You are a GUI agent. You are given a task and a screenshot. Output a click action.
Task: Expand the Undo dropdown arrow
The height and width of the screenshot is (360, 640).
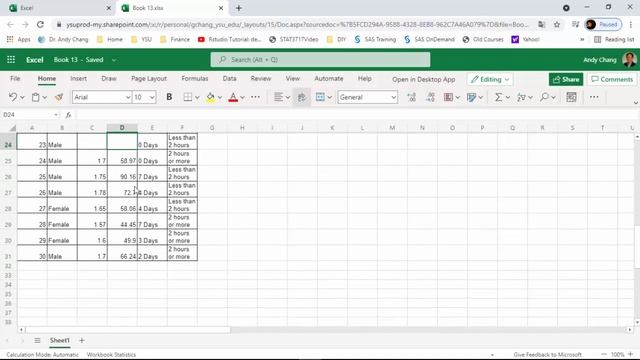tap(22, 97)
